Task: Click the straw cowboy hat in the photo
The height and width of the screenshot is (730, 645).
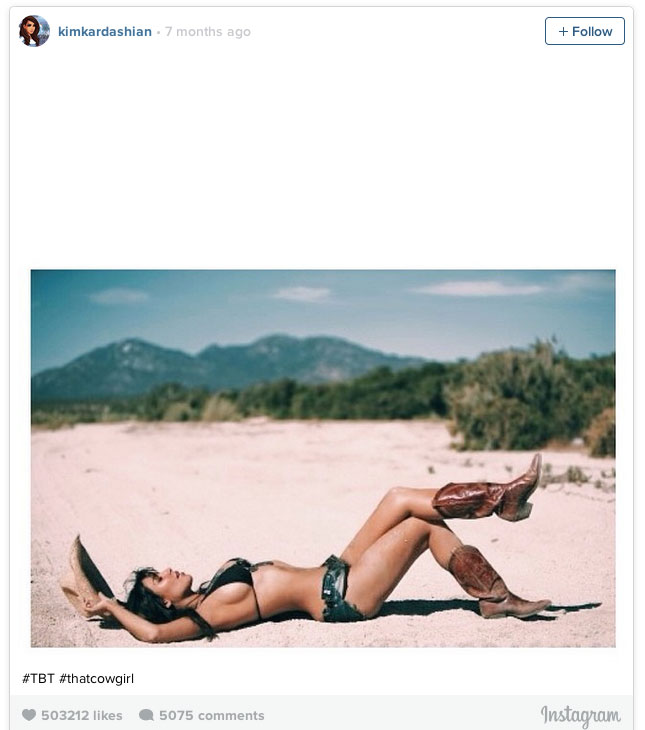Action: 85,577
